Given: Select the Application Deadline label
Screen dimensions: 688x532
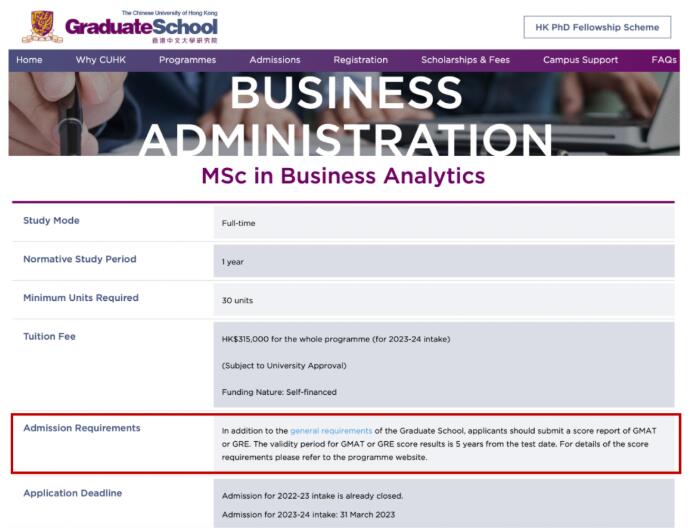Looking at the screenshot, I should [72, 493].
